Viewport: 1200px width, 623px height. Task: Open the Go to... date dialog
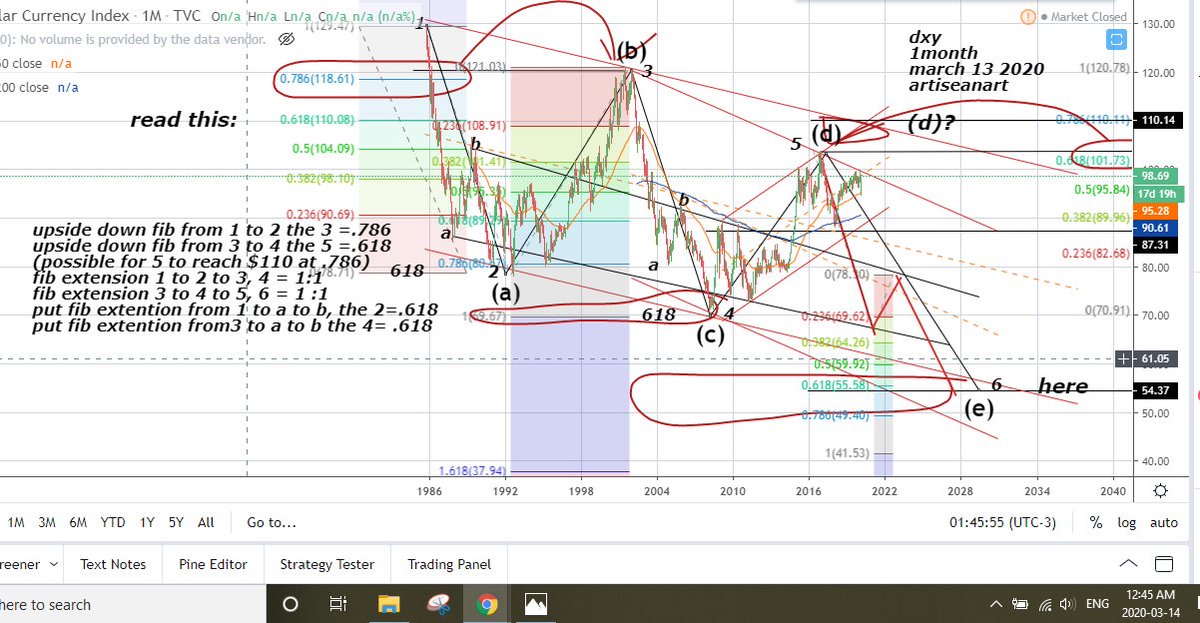(271, 522)
